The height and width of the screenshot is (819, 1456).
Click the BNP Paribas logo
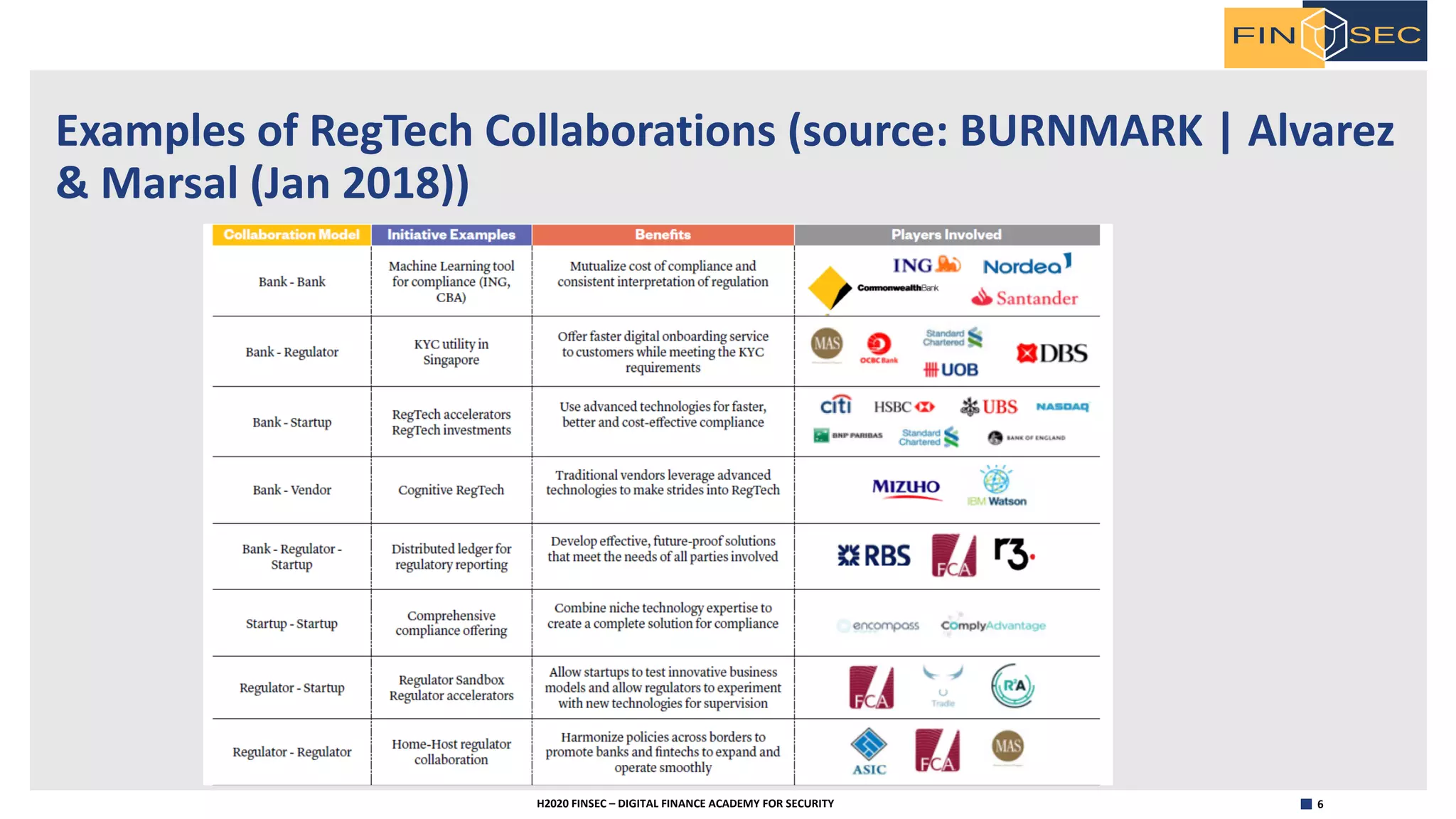(847, 435)
